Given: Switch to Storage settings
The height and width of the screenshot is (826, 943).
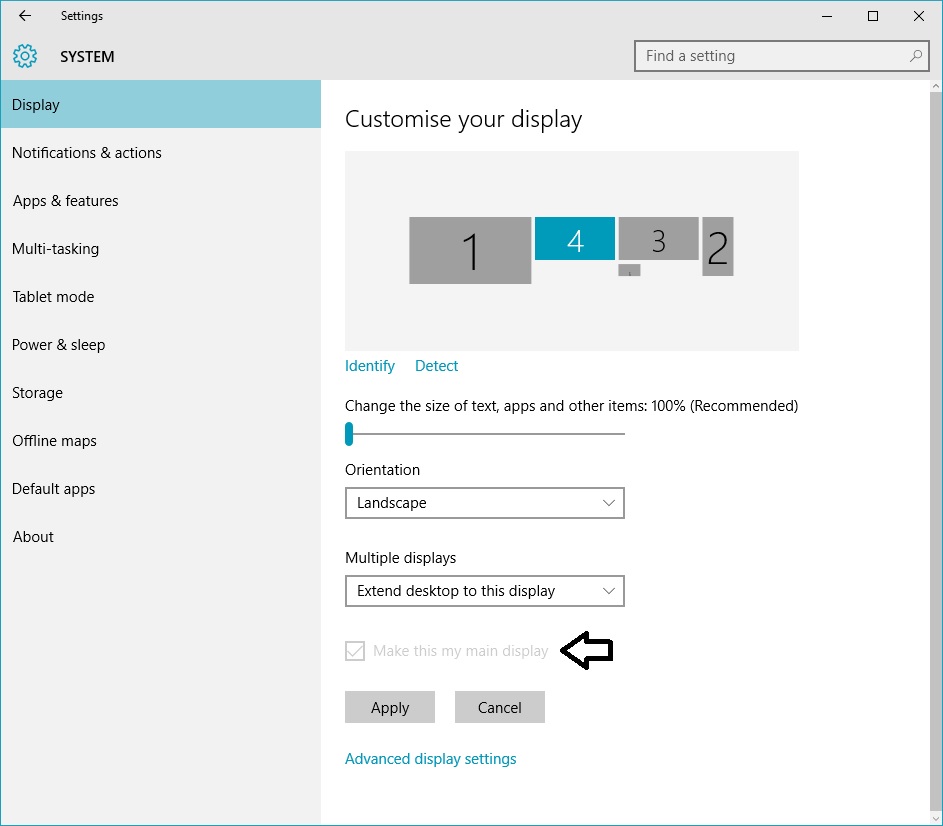Looking at the screenshot, I should pyautogui.click(x=38, y=393).
